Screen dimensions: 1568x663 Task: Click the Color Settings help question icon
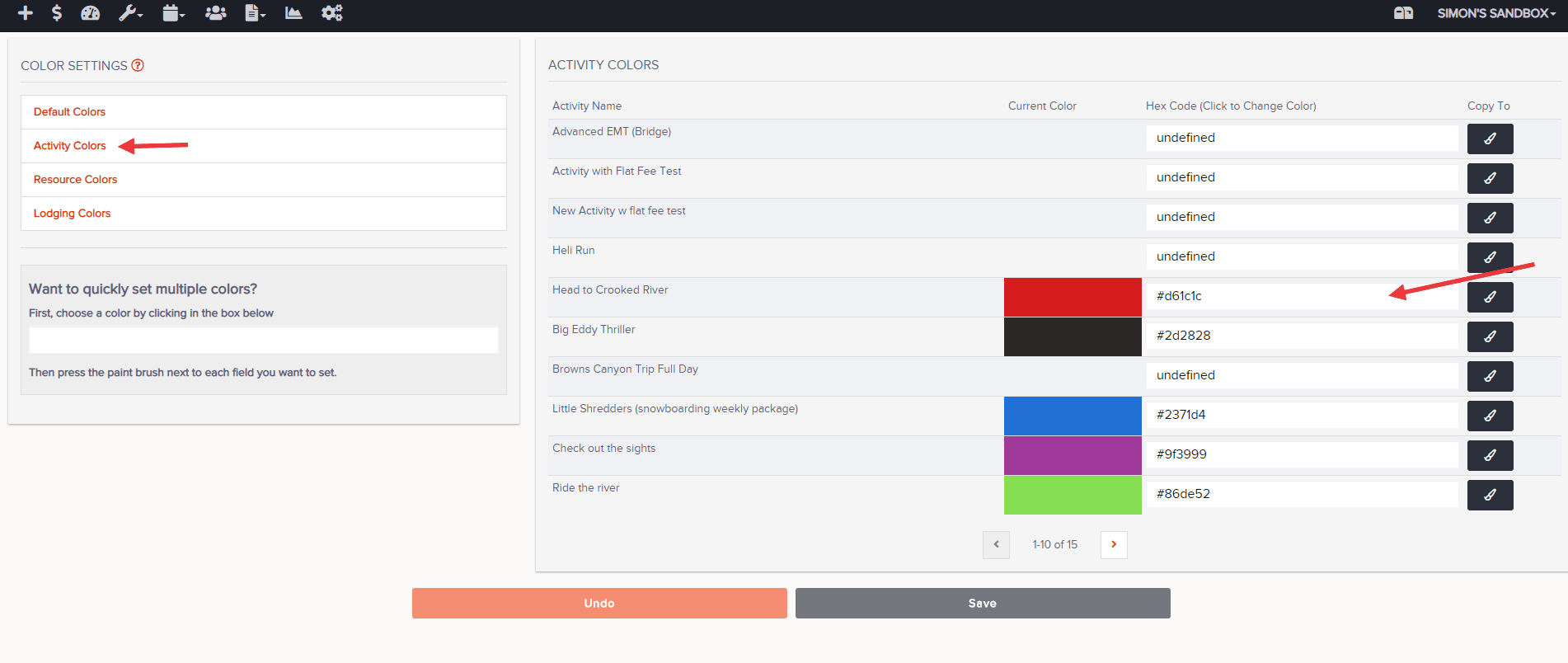(138, 65)
